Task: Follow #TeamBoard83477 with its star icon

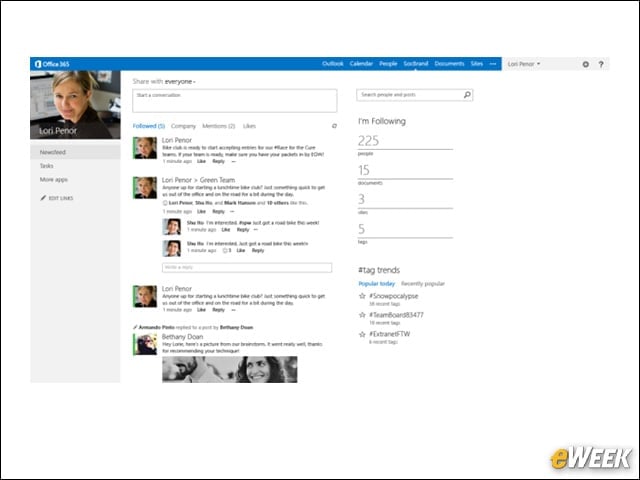Action: (x=362, y=315)
